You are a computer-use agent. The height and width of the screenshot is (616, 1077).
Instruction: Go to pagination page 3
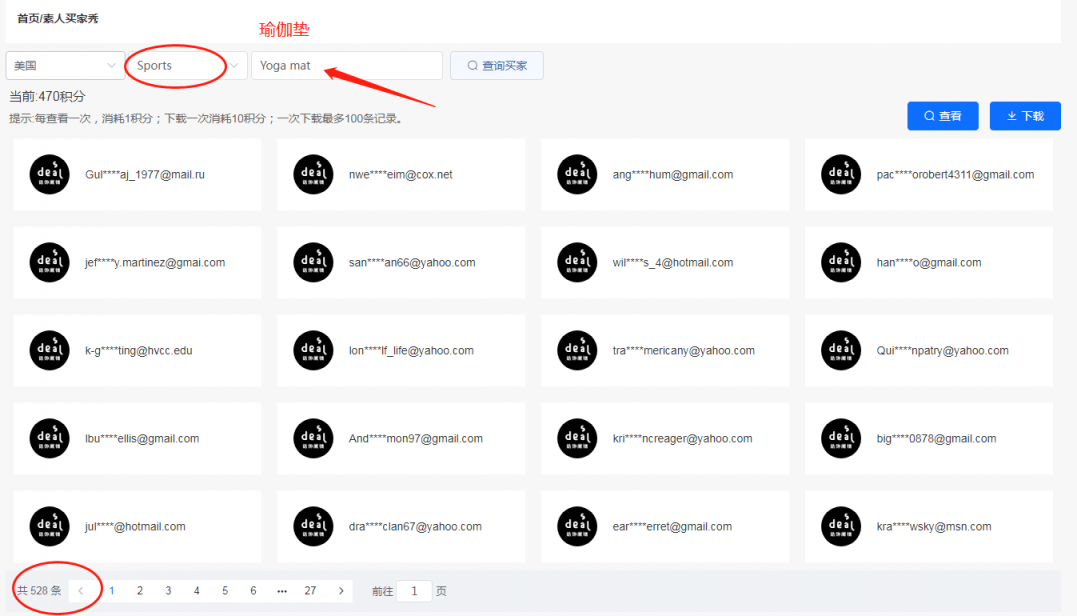[168, 591]
